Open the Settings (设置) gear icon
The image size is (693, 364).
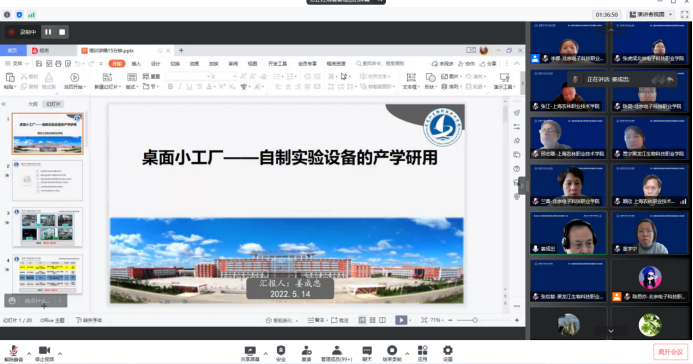[x=448, y=351]
